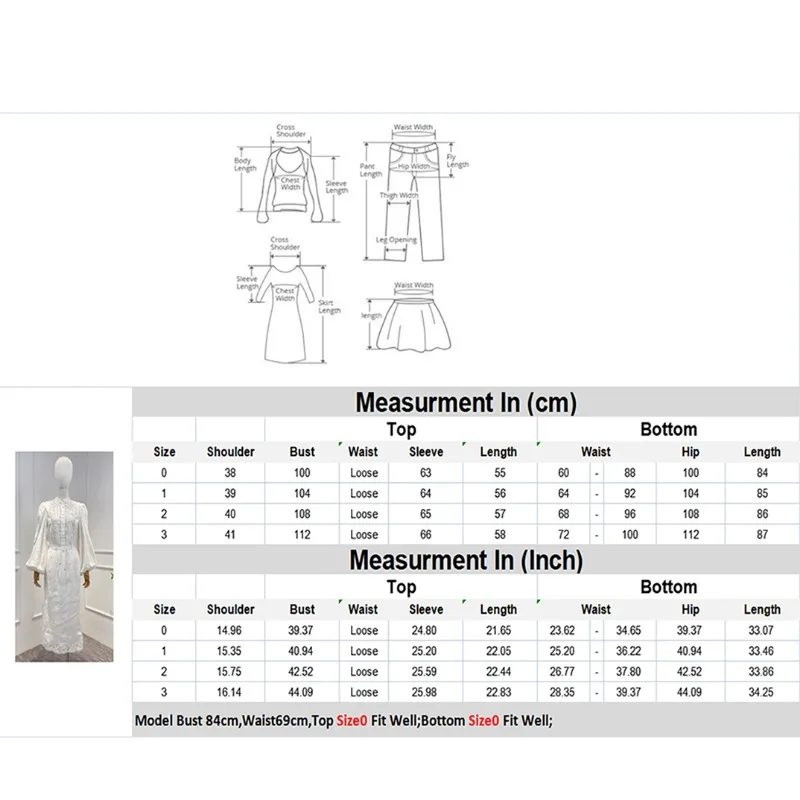
Task: Select top length value 21.65 inches
Action: pos(498,631)
